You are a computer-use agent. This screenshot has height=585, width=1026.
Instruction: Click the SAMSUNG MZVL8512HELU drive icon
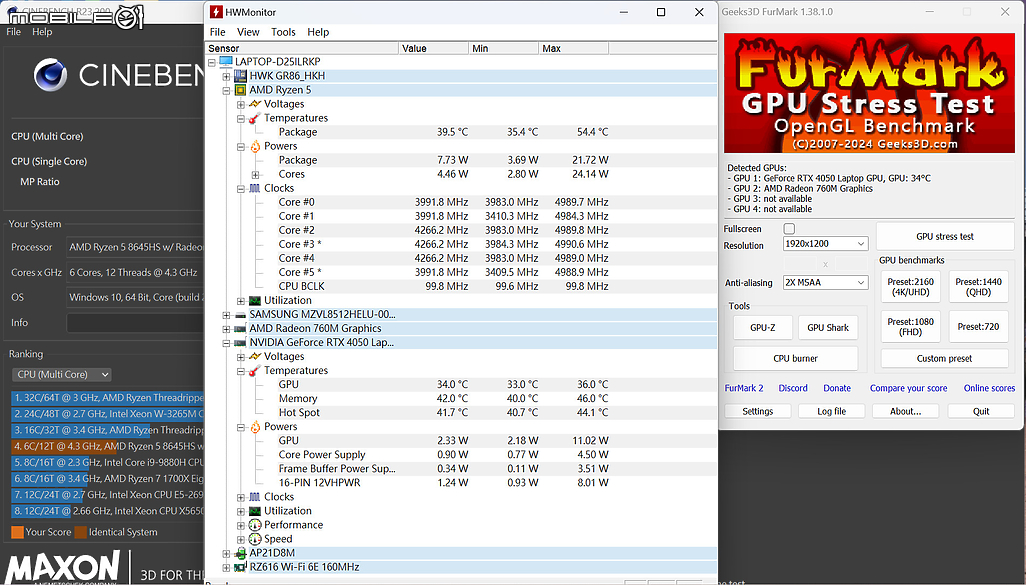click(240, 315)
